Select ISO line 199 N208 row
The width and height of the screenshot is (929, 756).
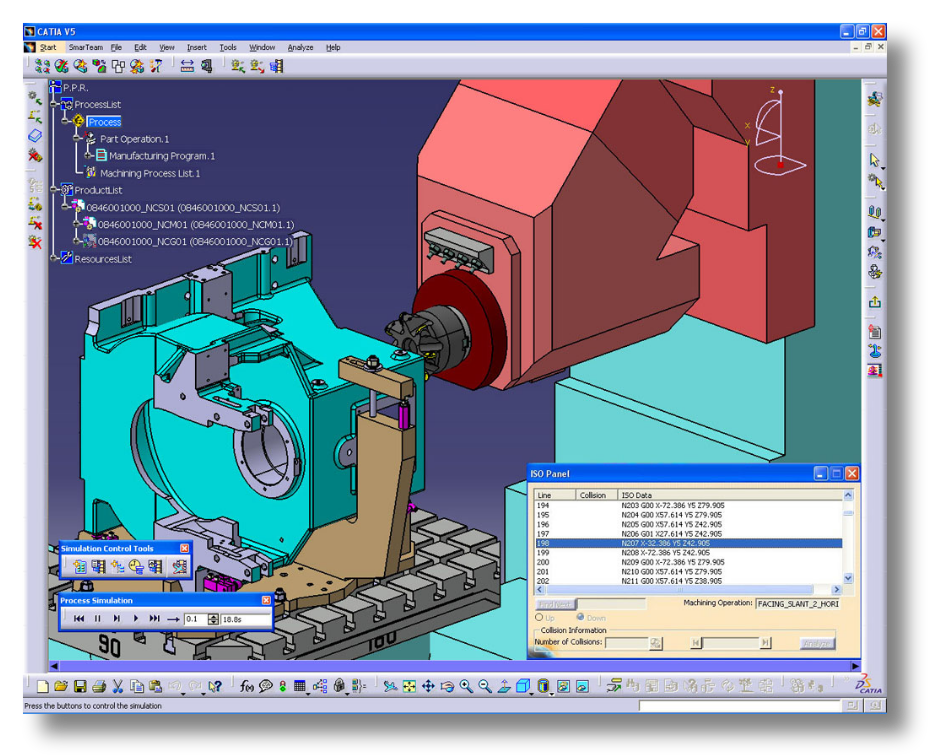pos(688,552)
